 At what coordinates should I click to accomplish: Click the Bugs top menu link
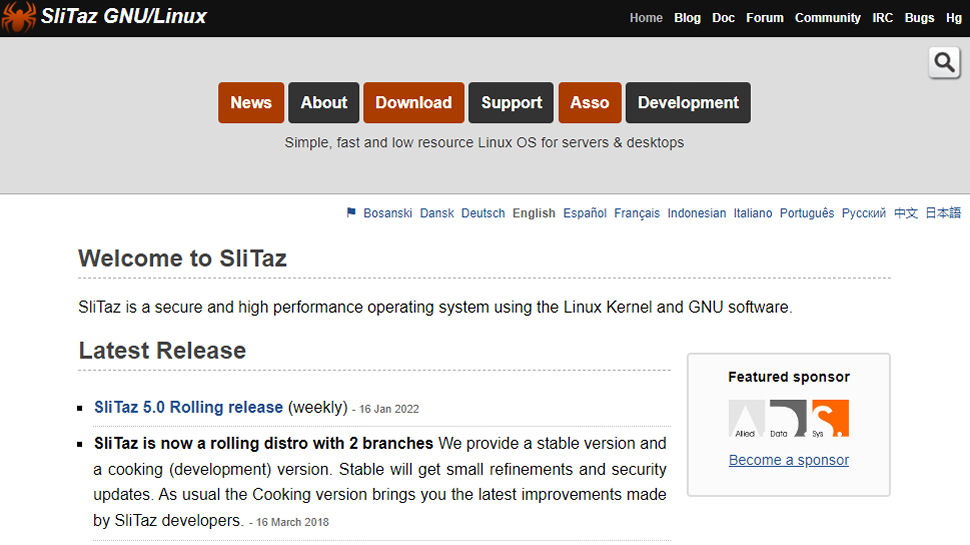pyautogui.click(x=919, y=18)
